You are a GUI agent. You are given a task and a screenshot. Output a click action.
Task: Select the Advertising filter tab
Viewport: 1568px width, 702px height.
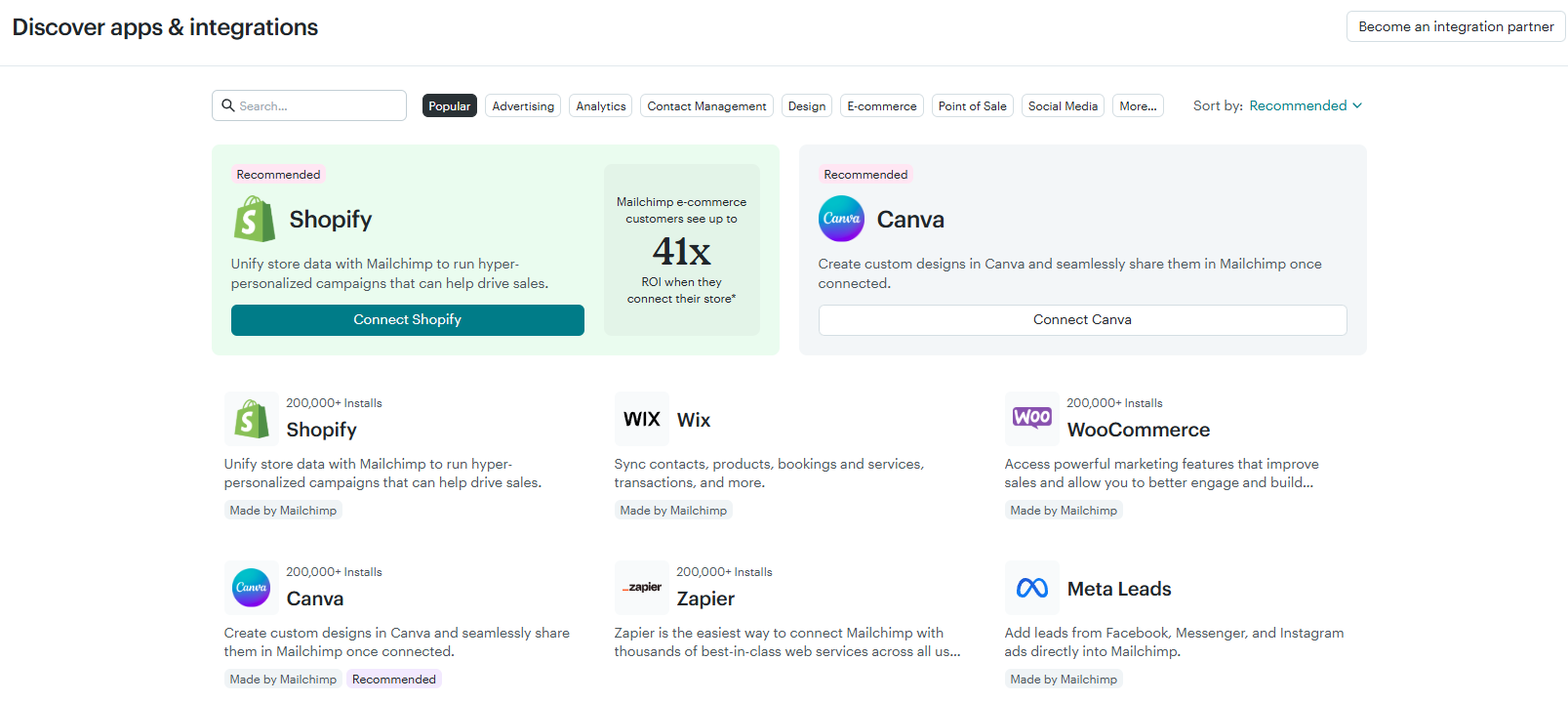[523, 105]
